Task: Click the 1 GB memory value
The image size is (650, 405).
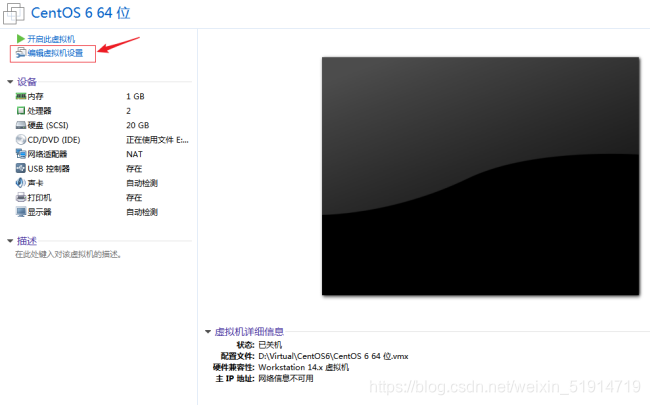Action: (x=135, y=96)
